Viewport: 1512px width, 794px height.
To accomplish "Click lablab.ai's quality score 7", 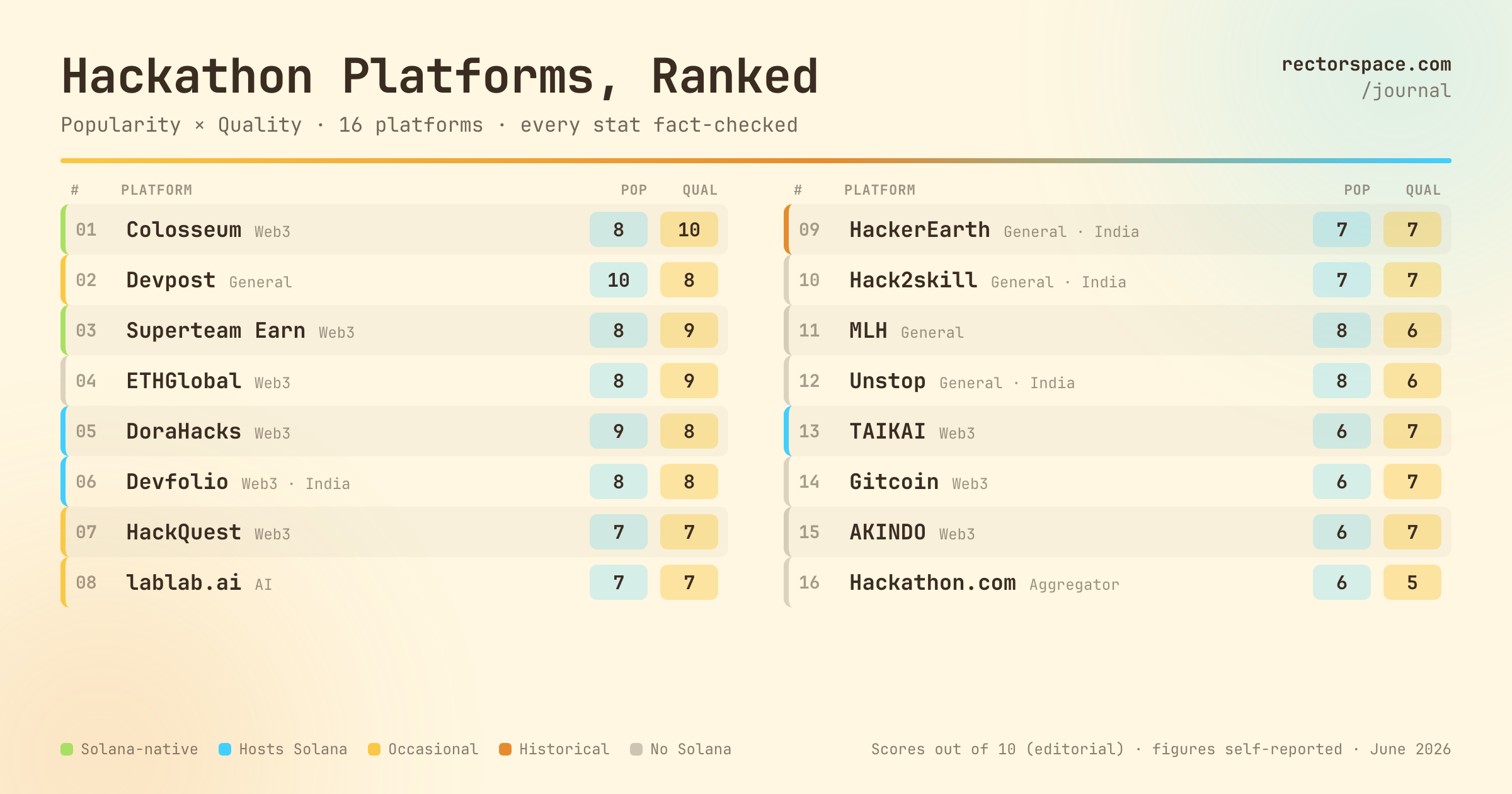I will click(689, 582).
